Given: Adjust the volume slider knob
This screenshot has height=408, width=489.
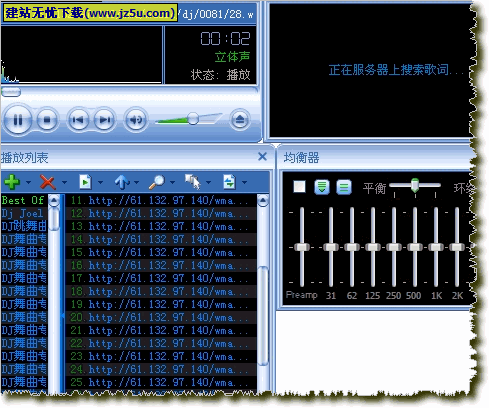Looking at the screenshot, I should pyautogui.click(x=193, y=118).
